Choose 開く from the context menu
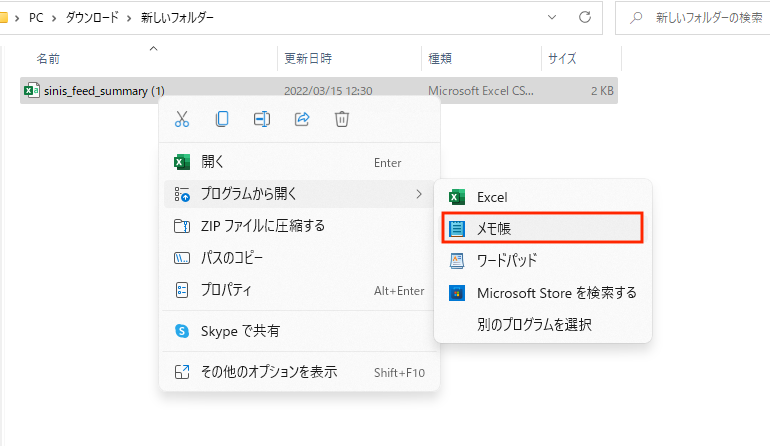This screenshot has width=770, height=446. click(x=299, y=162)
